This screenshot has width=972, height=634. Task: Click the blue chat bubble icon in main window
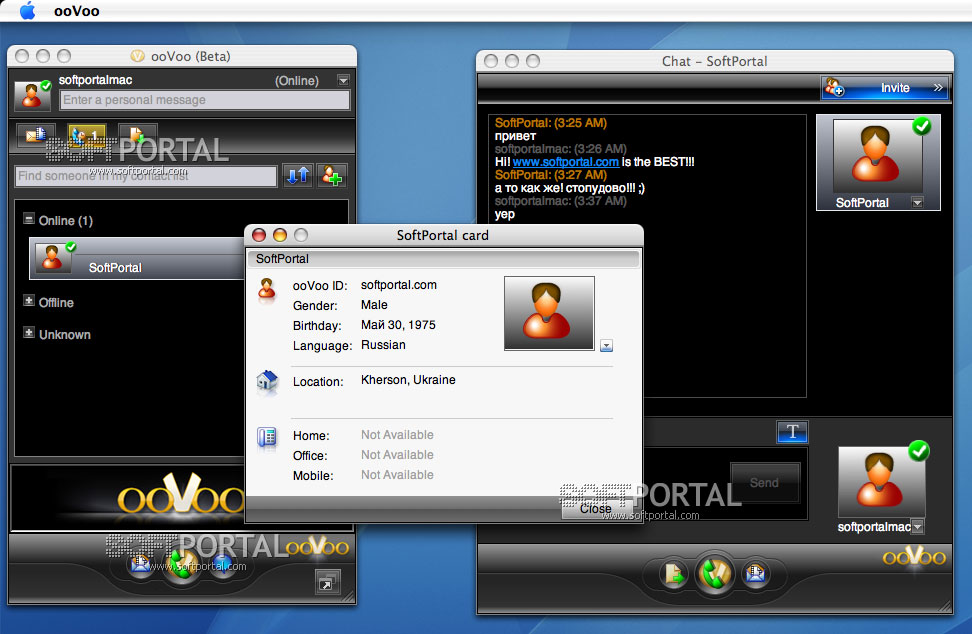[x=223, y=565]
